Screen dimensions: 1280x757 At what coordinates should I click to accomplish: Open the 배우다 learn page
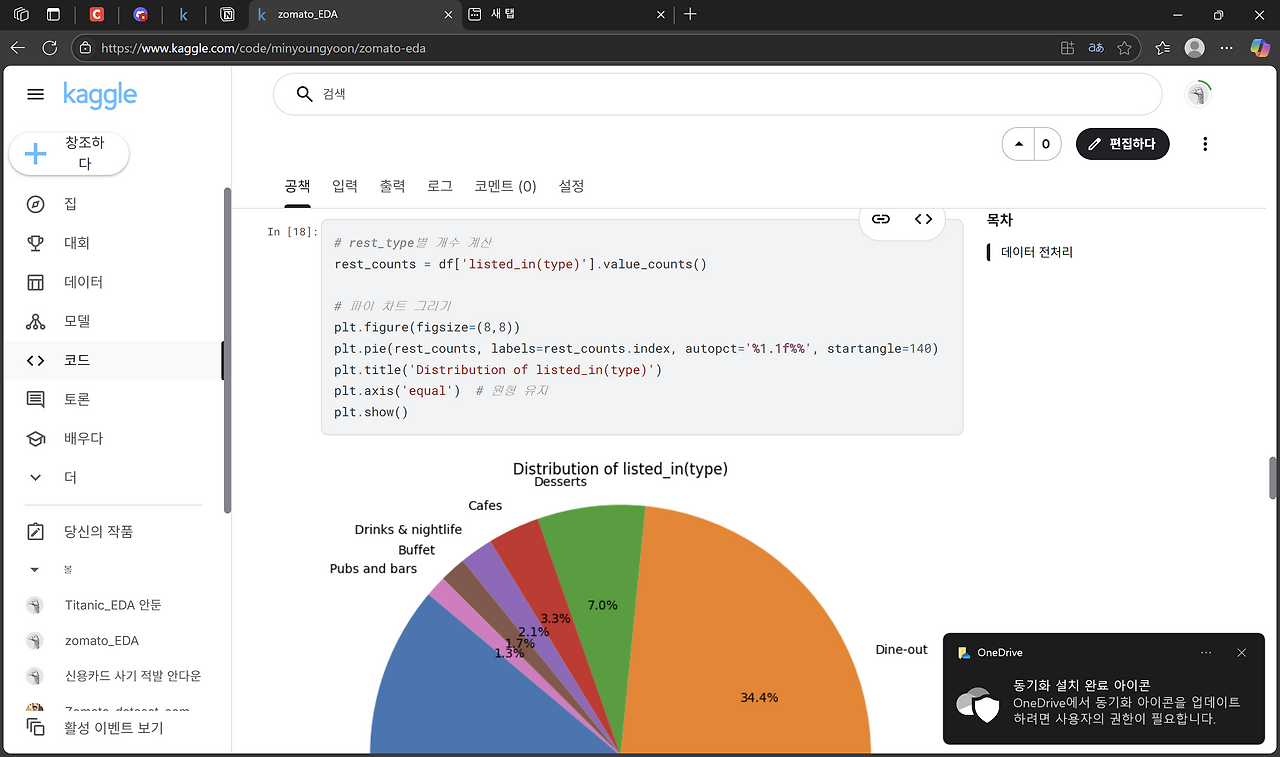83,438
